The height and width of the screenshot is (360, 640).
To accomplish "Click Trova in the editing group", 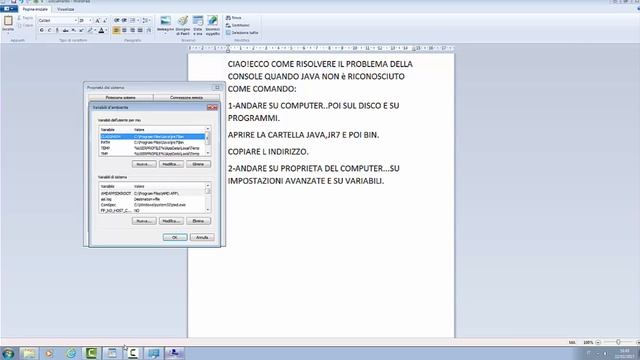I will pyautogui.click(x=234, y=18).
